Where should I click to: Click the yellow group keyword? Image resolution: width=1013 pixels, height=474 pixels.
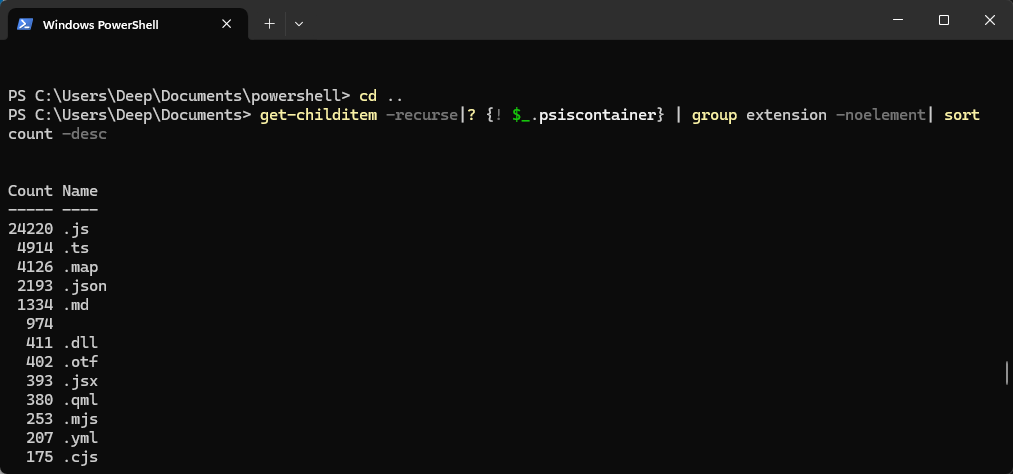[714, 115]
